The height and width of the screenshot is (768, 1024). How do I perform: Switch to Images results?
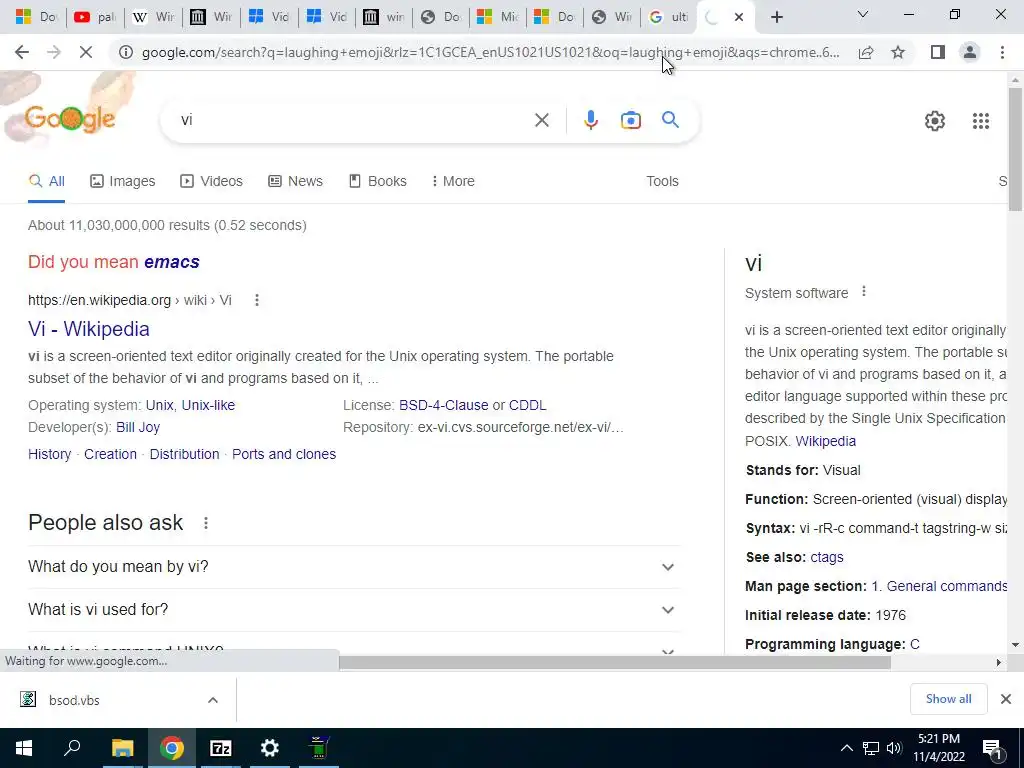(x=123, y=182)
